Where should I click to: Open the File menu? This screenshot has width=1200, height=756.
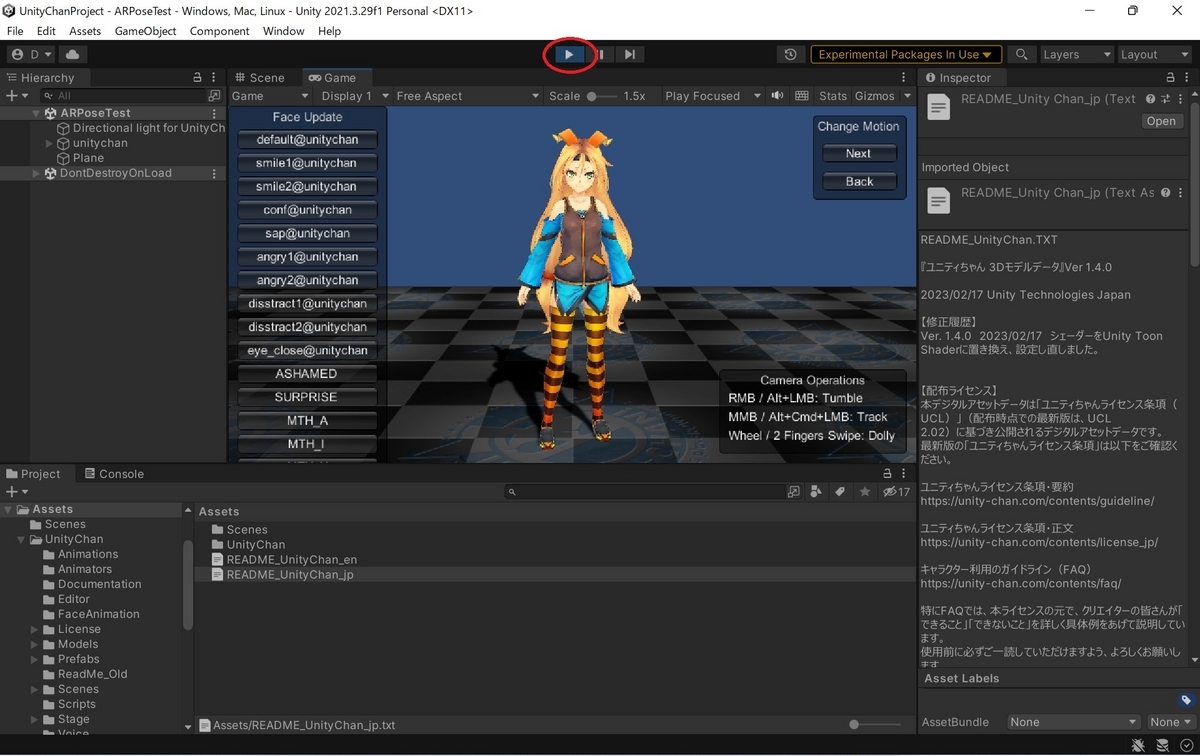click(15, 31)
